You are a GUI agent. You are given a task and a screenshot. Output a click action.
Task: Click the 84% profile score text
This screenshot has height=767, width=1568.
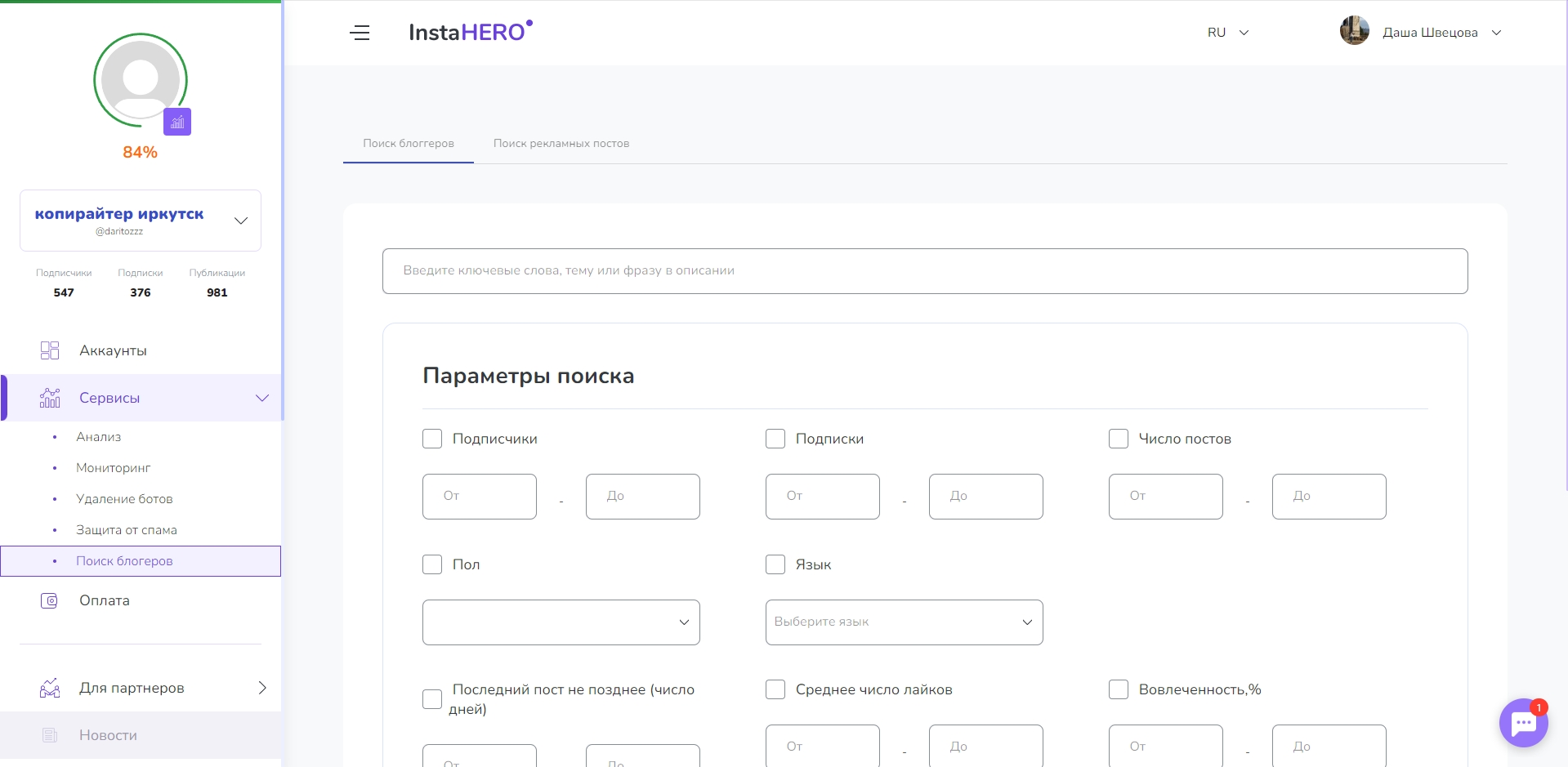(140, 152)
